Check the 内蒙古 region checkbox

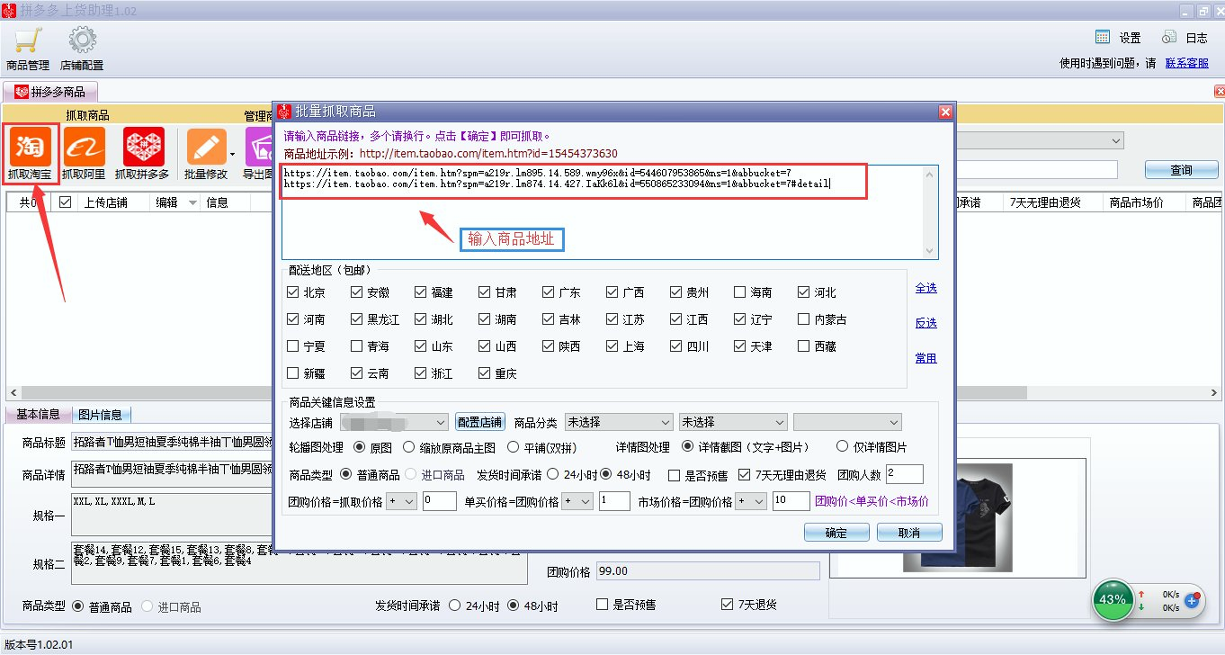coord(804,320)
